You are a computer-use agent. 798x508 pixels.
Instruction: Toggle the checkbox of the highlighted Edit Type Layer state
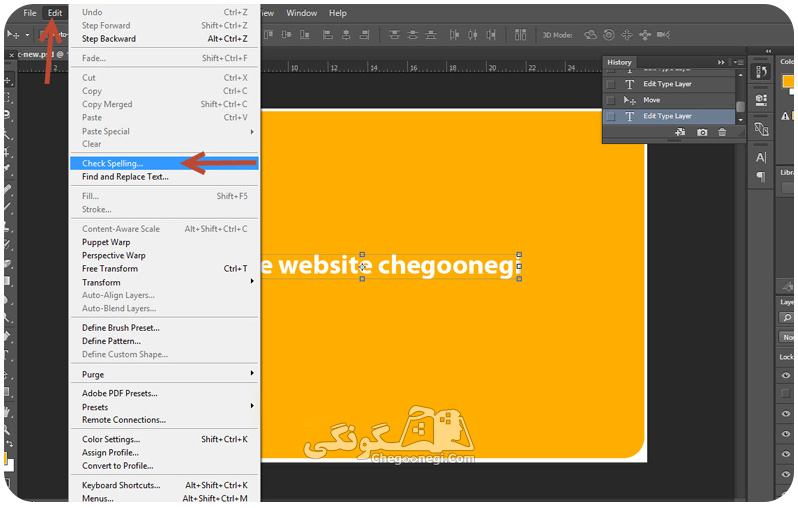pyautogui.click(x=611, y=117)
